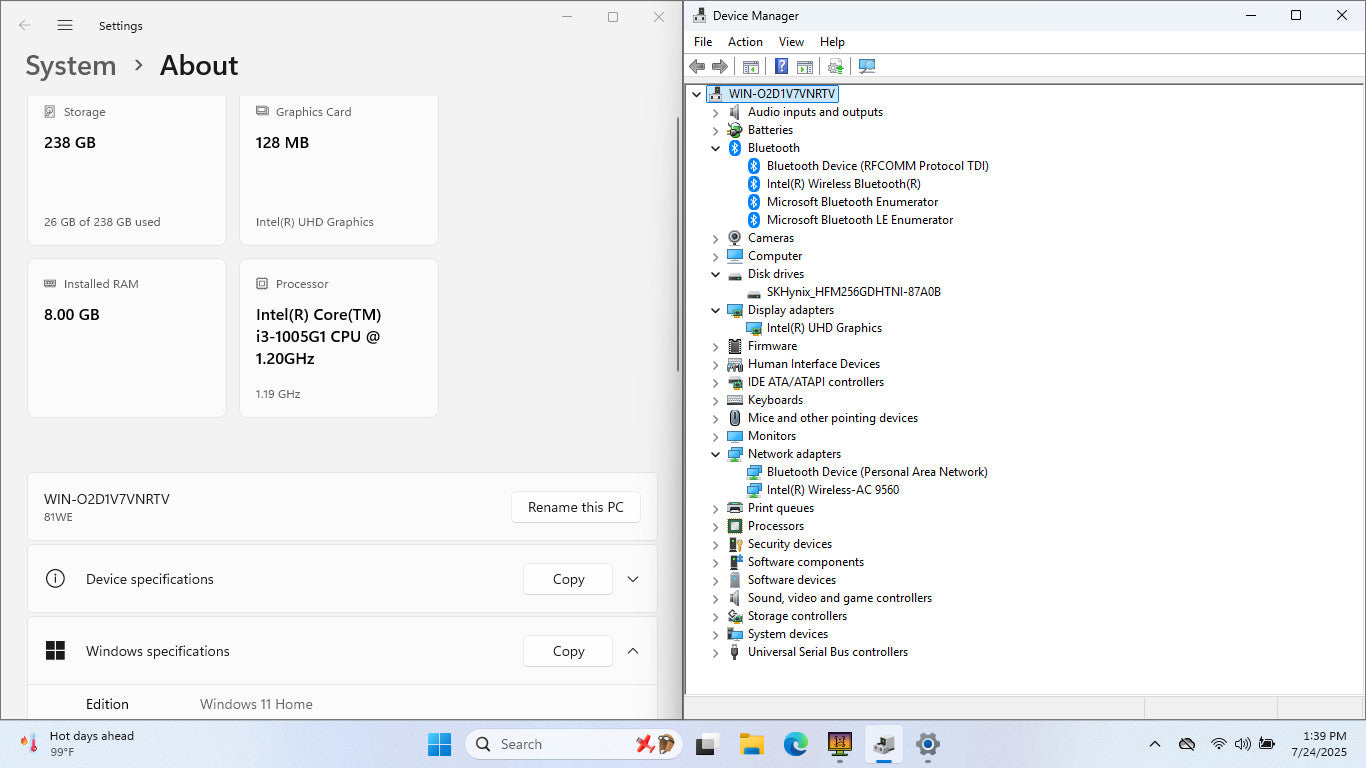Select the Firmware category icon
The width and height of the screenshot is (1366, 768).
point(735,346)
